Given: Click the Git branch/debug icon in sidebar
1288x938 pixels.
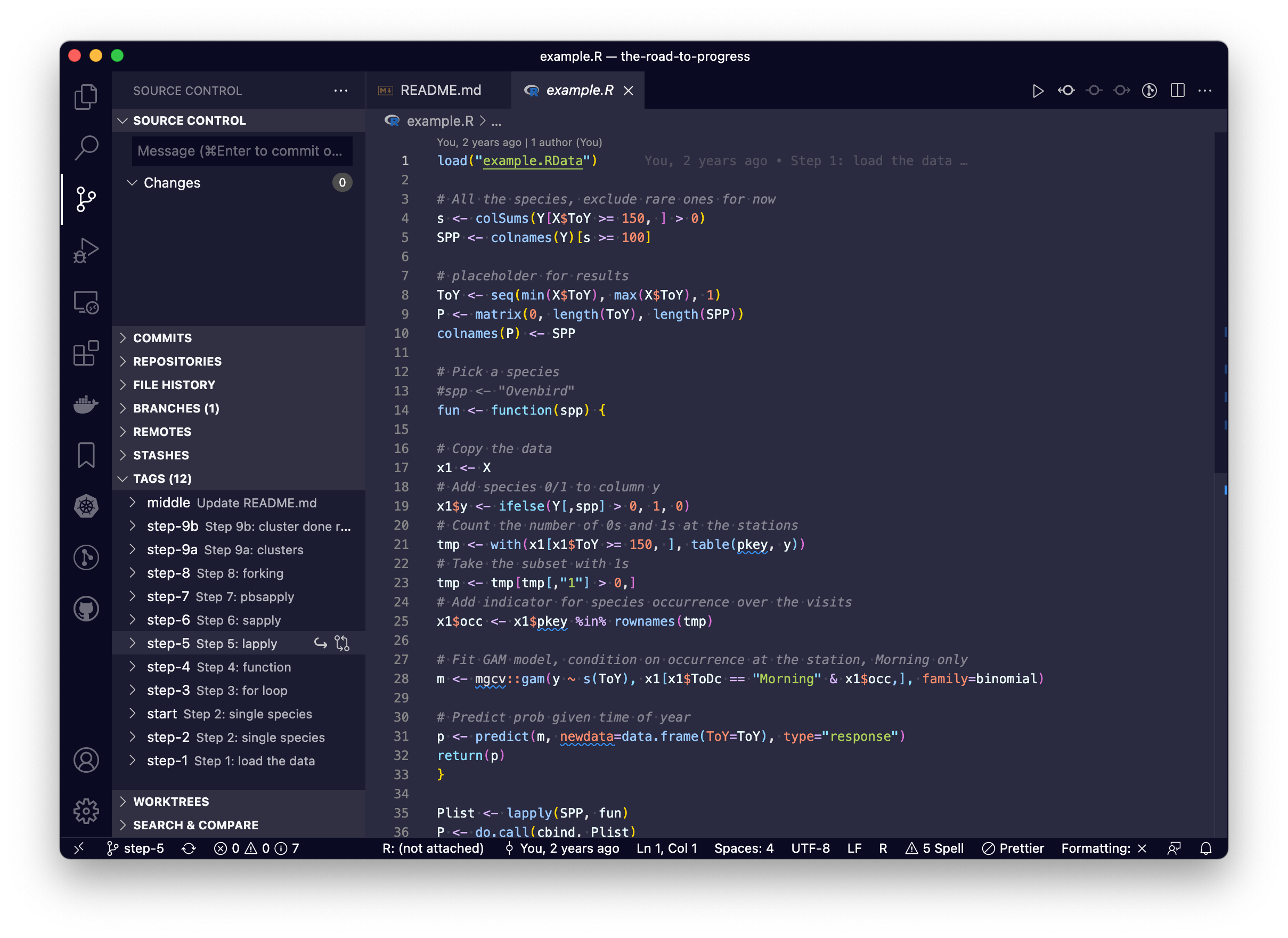Looking at the screenshot, I should point(85,198).
